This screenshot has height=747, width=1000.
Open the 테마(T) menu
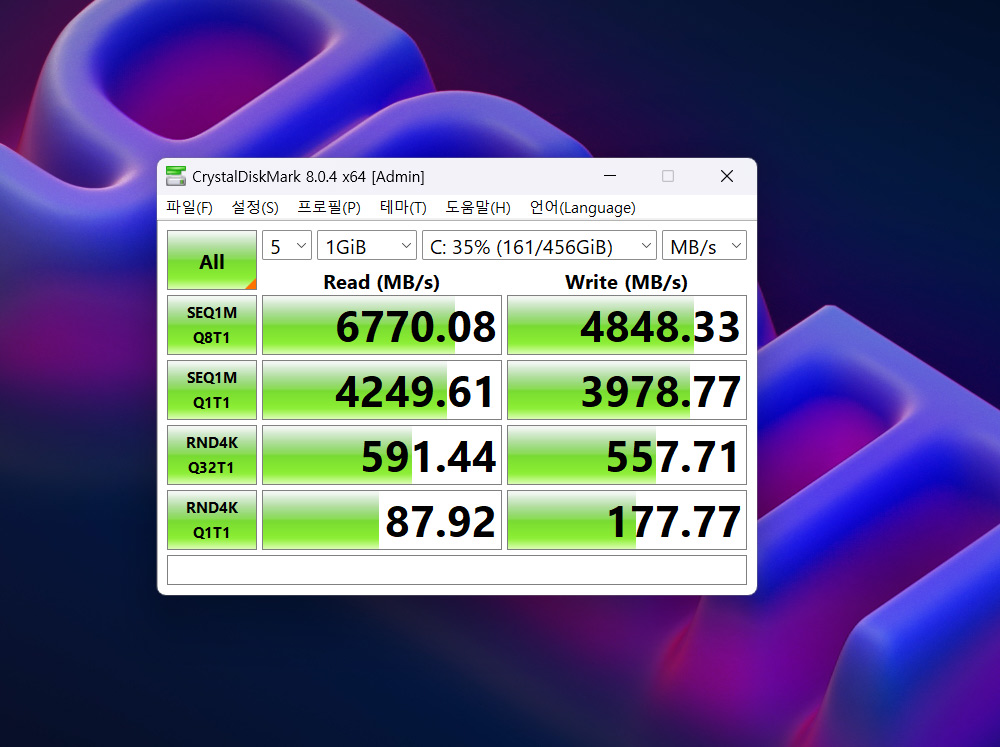coord(403,207)
